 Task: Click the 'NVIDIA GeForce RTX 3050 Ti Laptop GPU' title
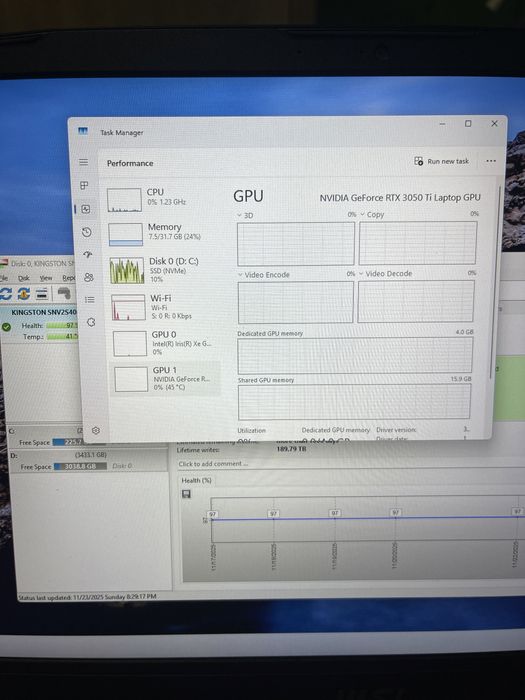click(x=400, y=198)
